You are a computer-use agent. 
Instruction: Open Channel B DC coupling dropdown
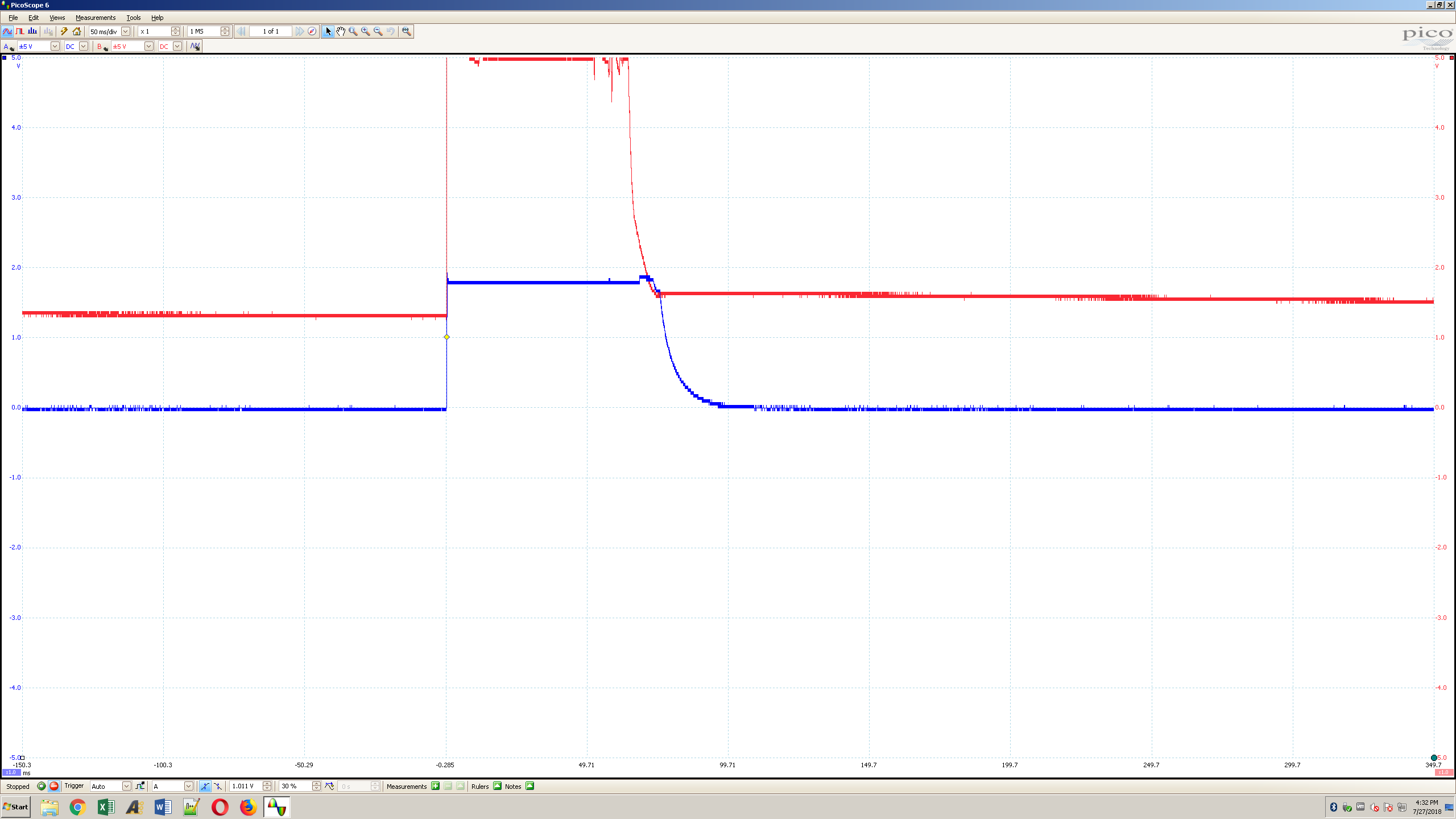click(177, 46)
